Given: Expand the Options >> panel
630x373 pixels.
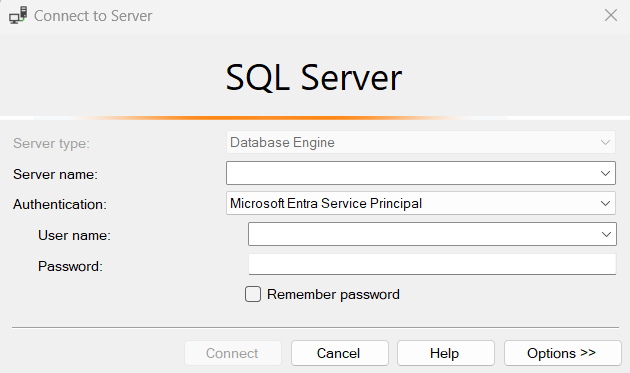Looking at the screenshot, I should pyautogui.click(x=562, y=353).
